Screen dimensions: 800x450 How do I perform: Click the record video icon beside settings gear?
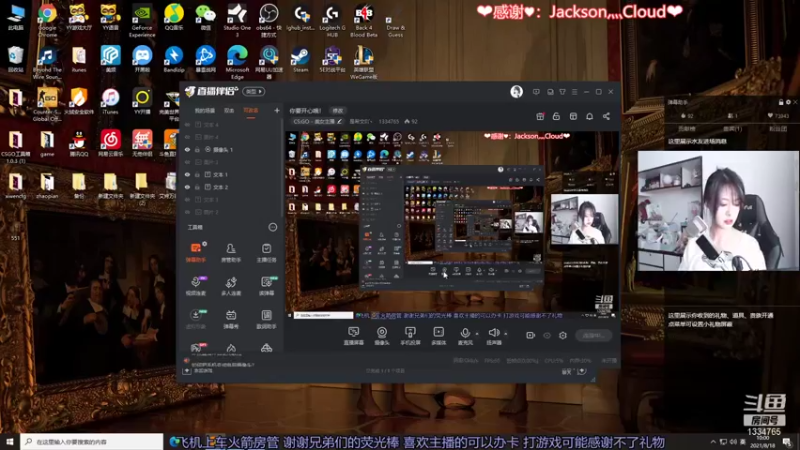tap(531, 335)
